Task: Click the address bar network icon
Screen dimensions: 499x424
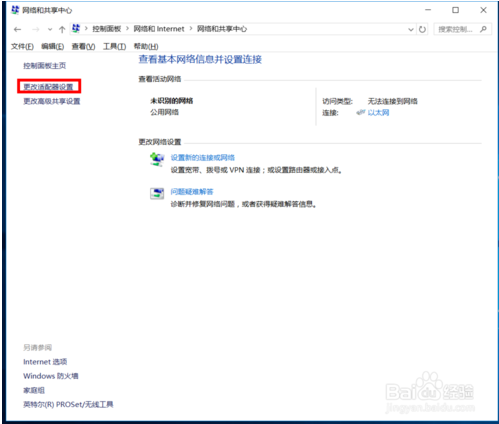Action: tap(76, 29)
